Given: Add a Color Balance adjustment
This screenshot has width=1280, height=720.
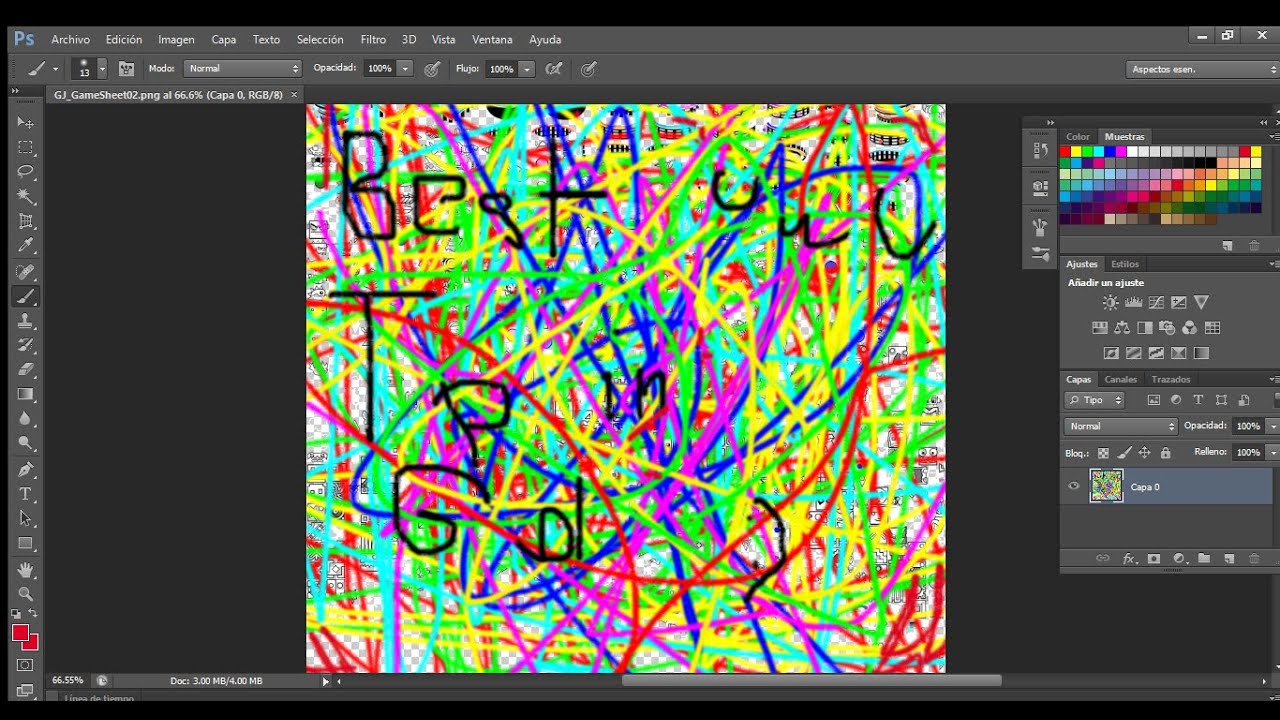Looking at the screenshot, I should tap(1122, 327).
